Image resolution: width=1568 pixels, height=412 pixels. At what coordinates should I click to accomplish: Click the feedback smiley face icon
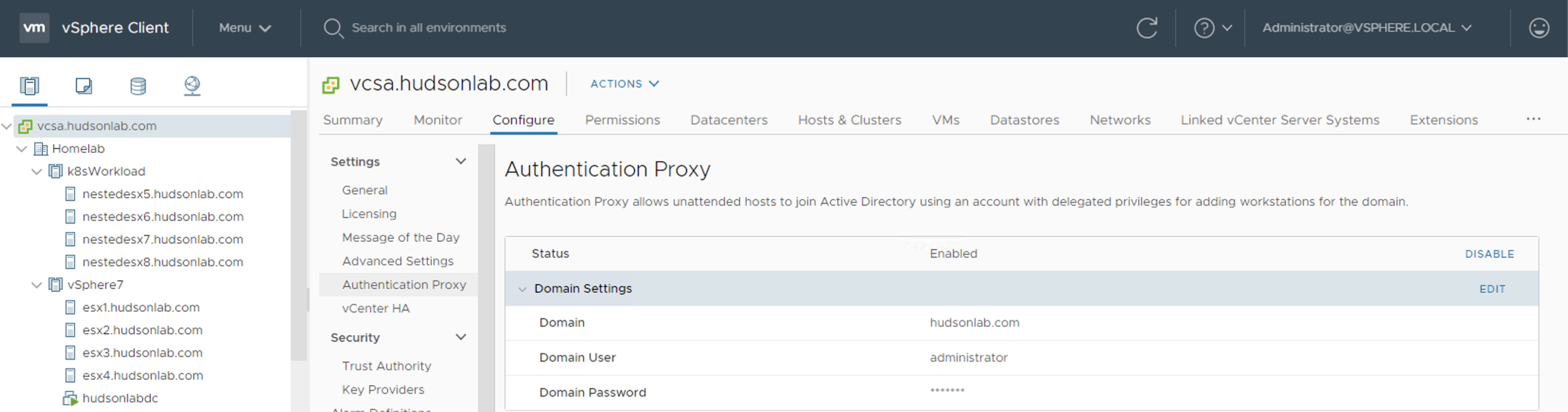click(1539, 28)
